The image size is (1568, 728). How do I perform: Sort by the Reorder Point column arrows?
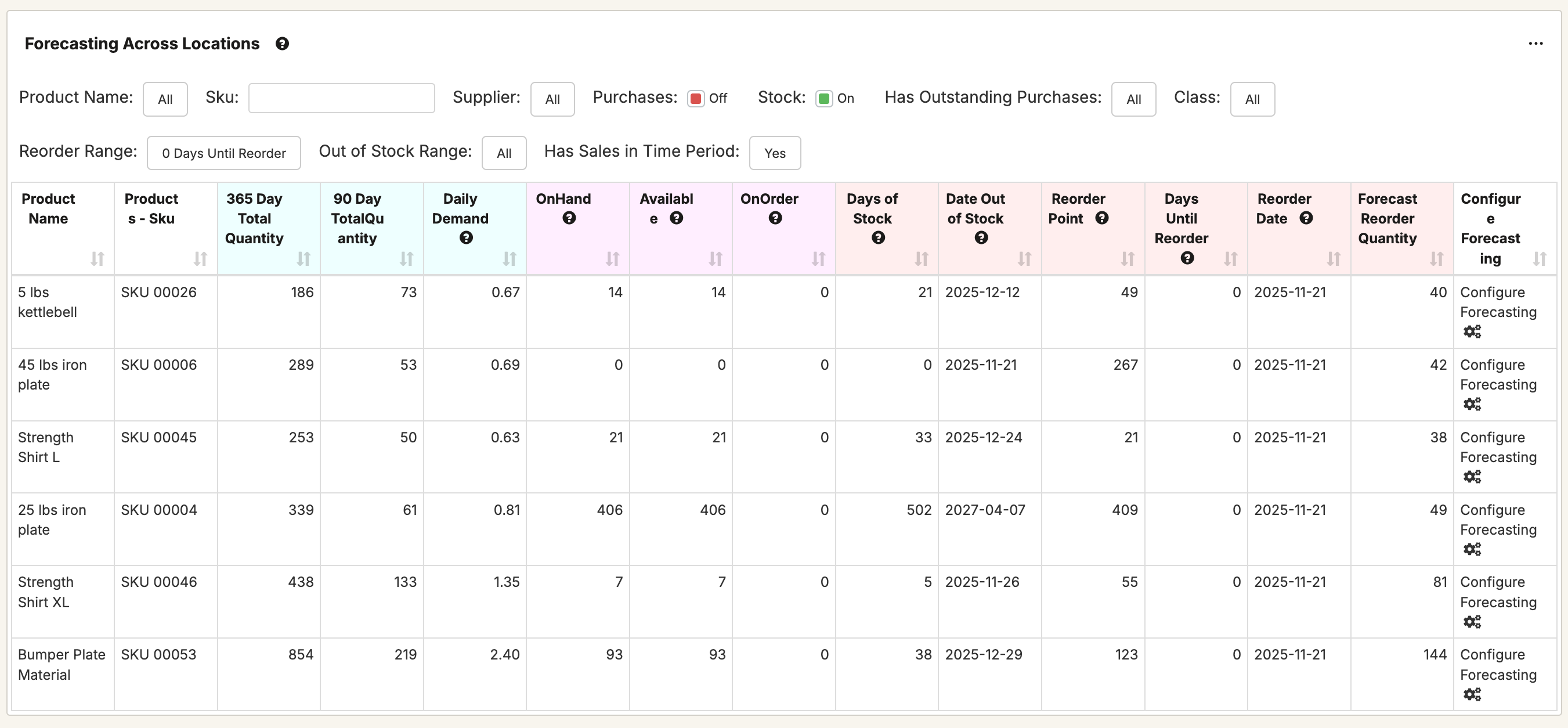pyautogui.click(x=1128, y=260)
